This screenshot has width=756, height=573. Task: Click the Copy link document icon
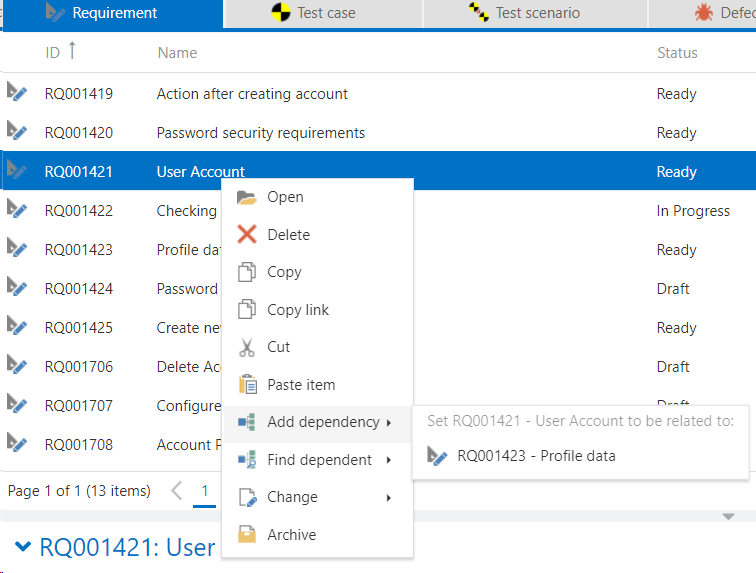[x=247, y=310]
